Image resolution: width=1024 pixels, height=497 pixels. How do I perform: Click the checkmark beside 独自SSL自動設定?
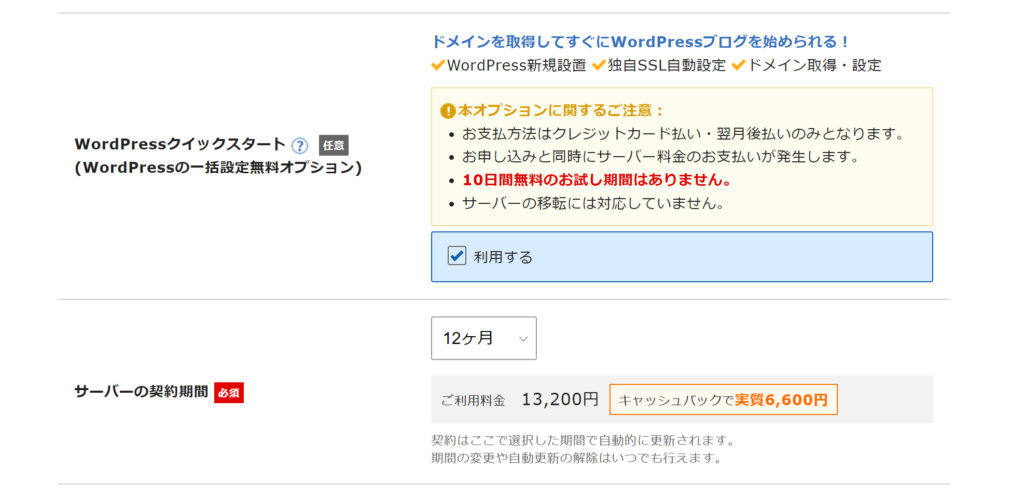[598, 65]
